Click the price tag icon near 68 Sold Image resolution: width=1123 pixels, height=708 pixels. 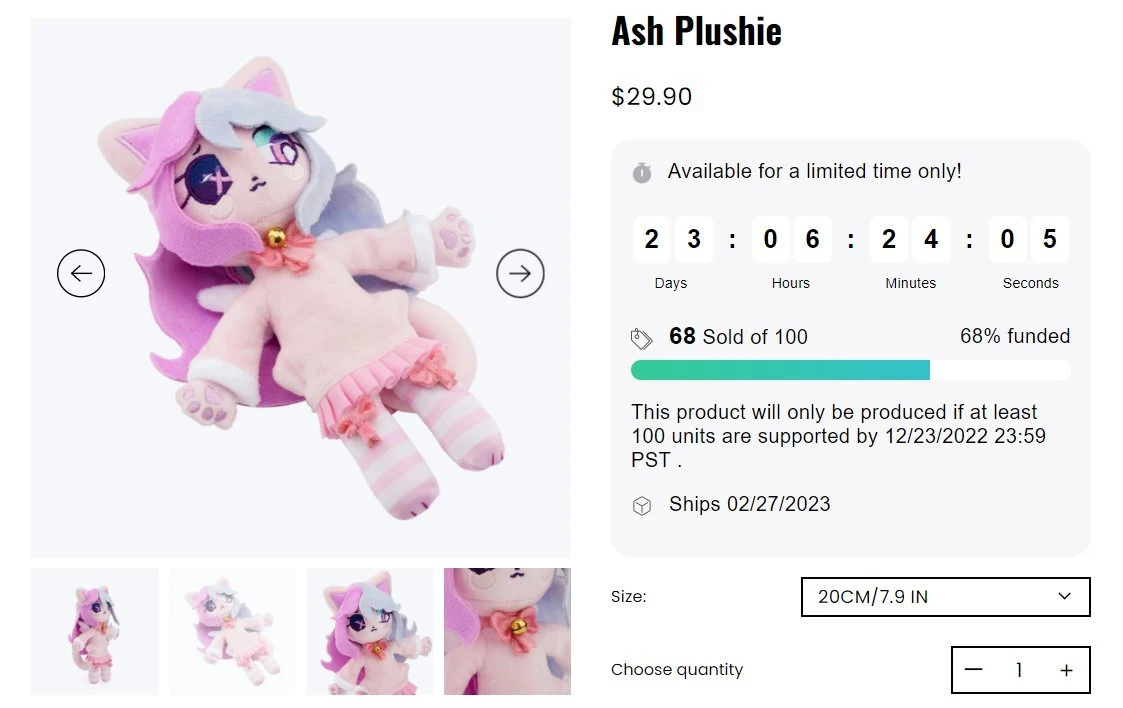tap(642, 338)
